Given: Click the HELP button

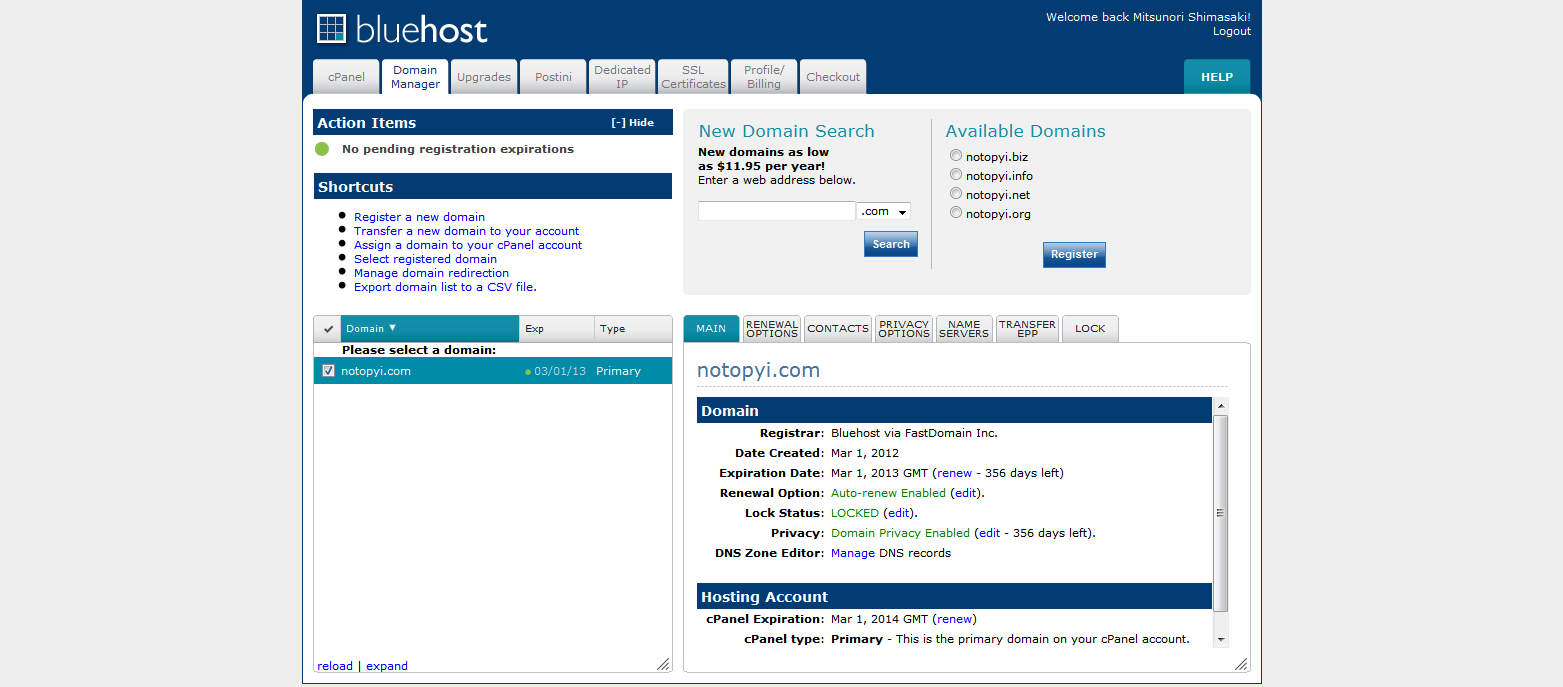Looking at the screenshot, I should point(1217,77).
